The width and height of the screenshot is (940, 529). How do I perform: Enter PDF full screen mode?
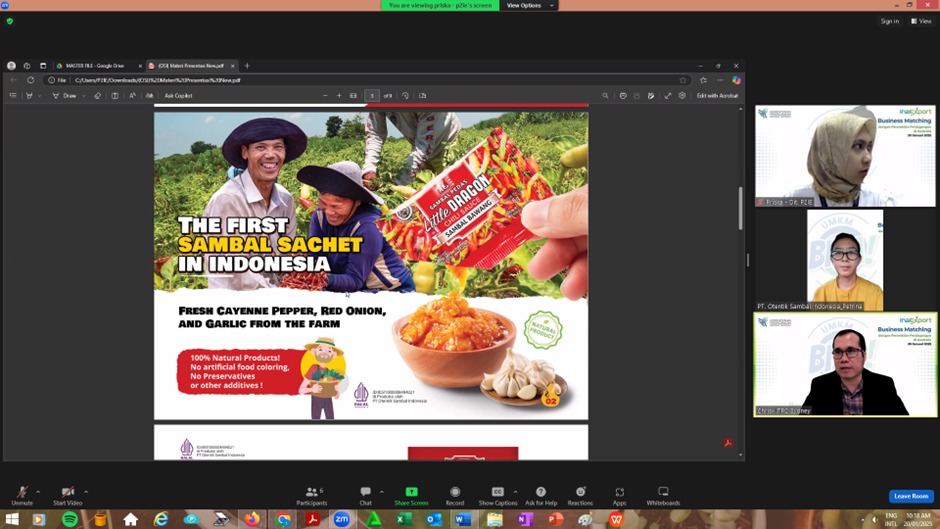click(x=668, y=95)
